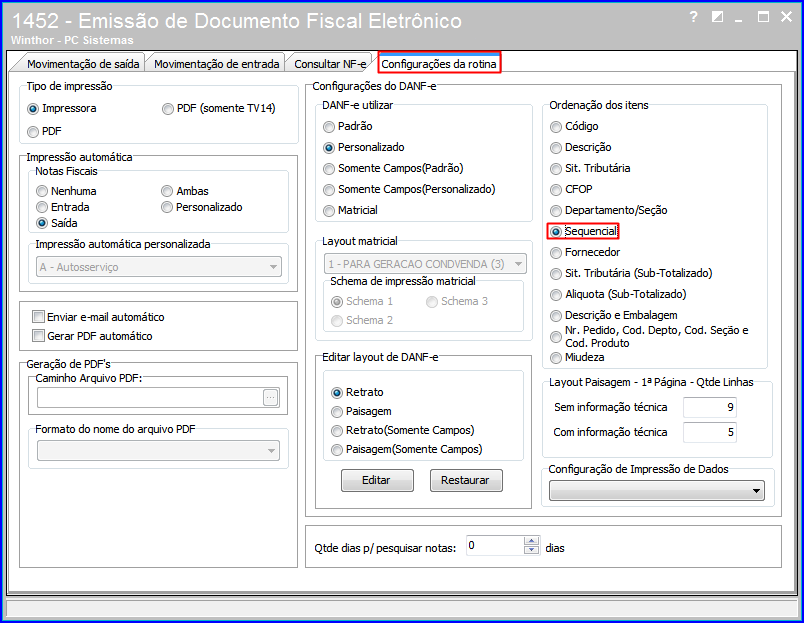This screenshot has width=804, height=623.
Task: Choose Somente Campos(Personalizado) option
Action: pyautogui.click(x=409, y=189)
